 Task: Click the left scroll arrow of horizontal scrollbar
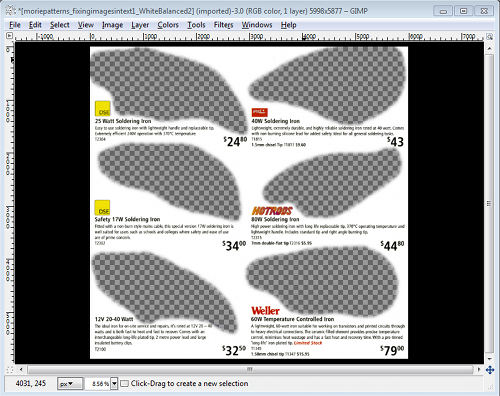(x=21, y=369)
